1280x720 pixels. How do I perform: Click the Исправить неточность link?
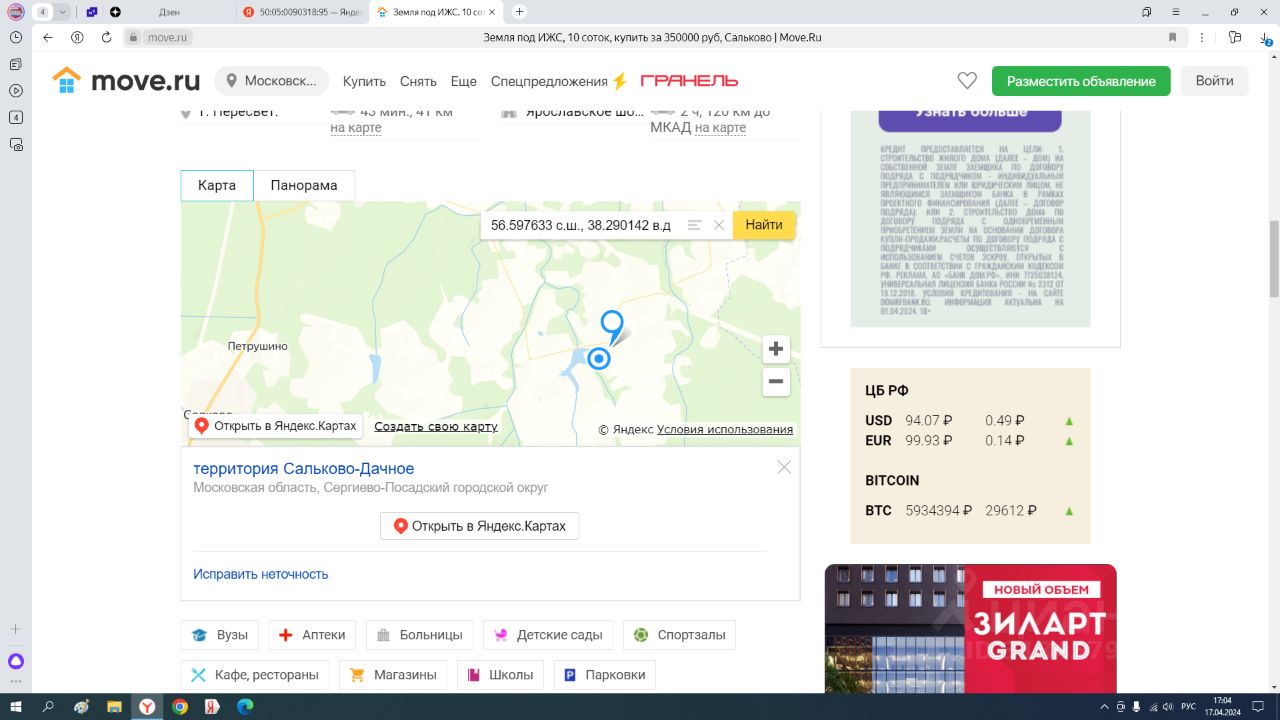[x=260, y=574]
